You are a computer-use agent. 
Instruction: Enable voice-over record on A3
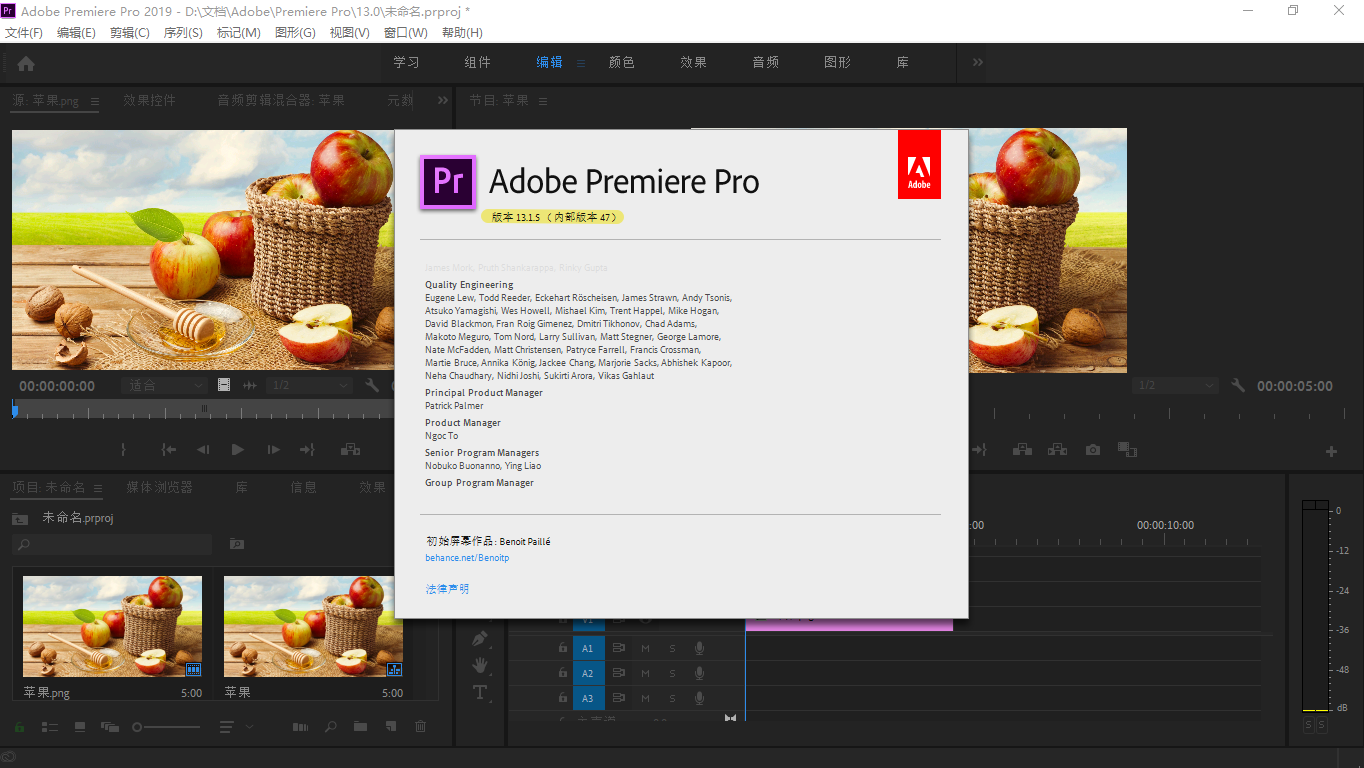pyautogui.click(x=699, y=698)
